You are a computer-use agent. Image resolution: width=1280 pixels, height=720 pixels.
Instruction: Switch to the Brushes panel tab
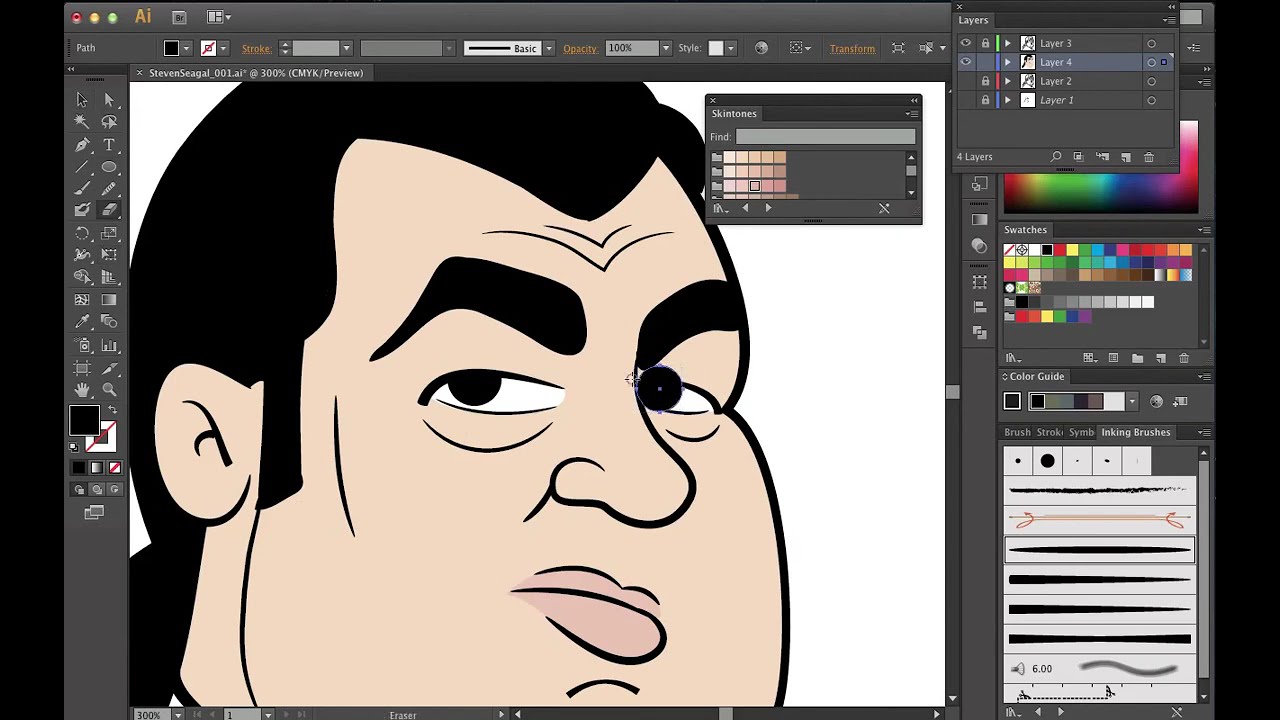[1017, 432]
